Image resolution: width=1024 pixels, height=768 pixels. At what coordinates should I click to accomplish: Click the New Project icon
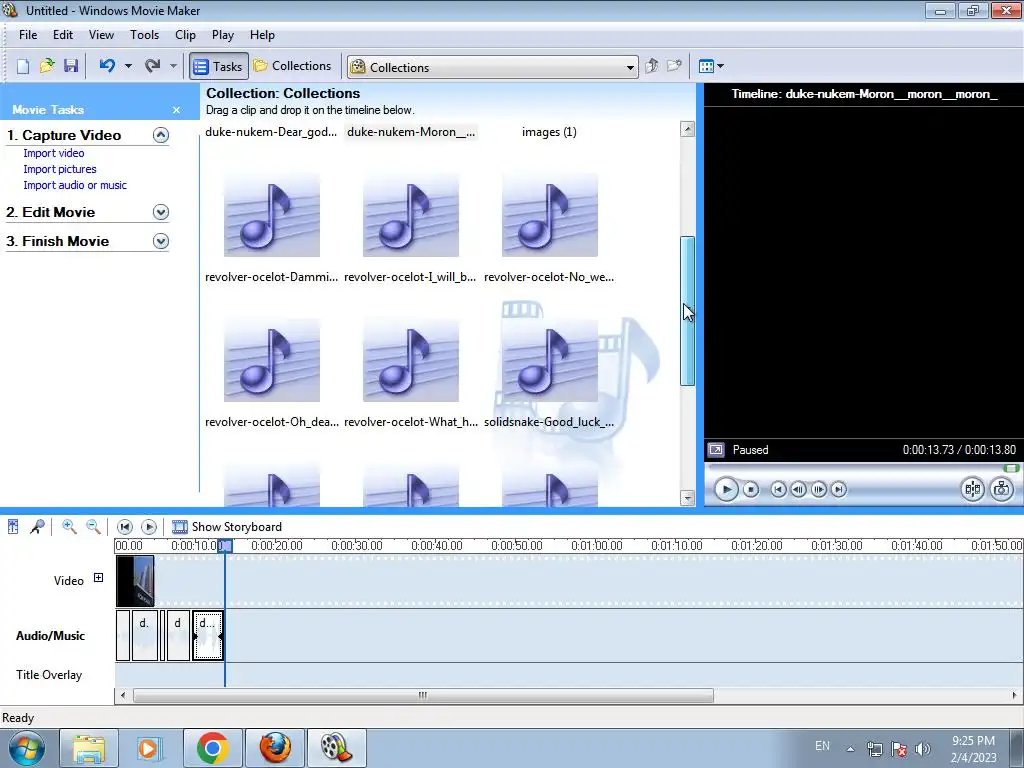coord(23,66)
